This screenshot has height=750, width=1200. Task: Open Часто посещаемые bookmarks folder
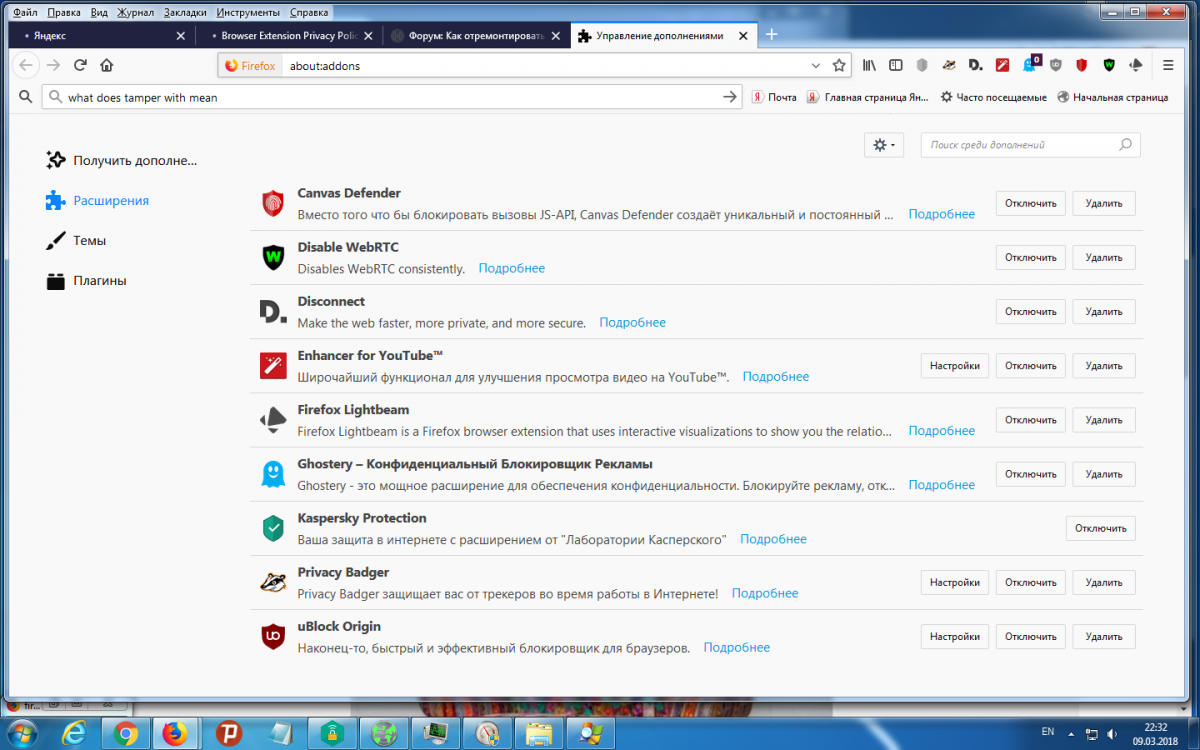(994, 97)
